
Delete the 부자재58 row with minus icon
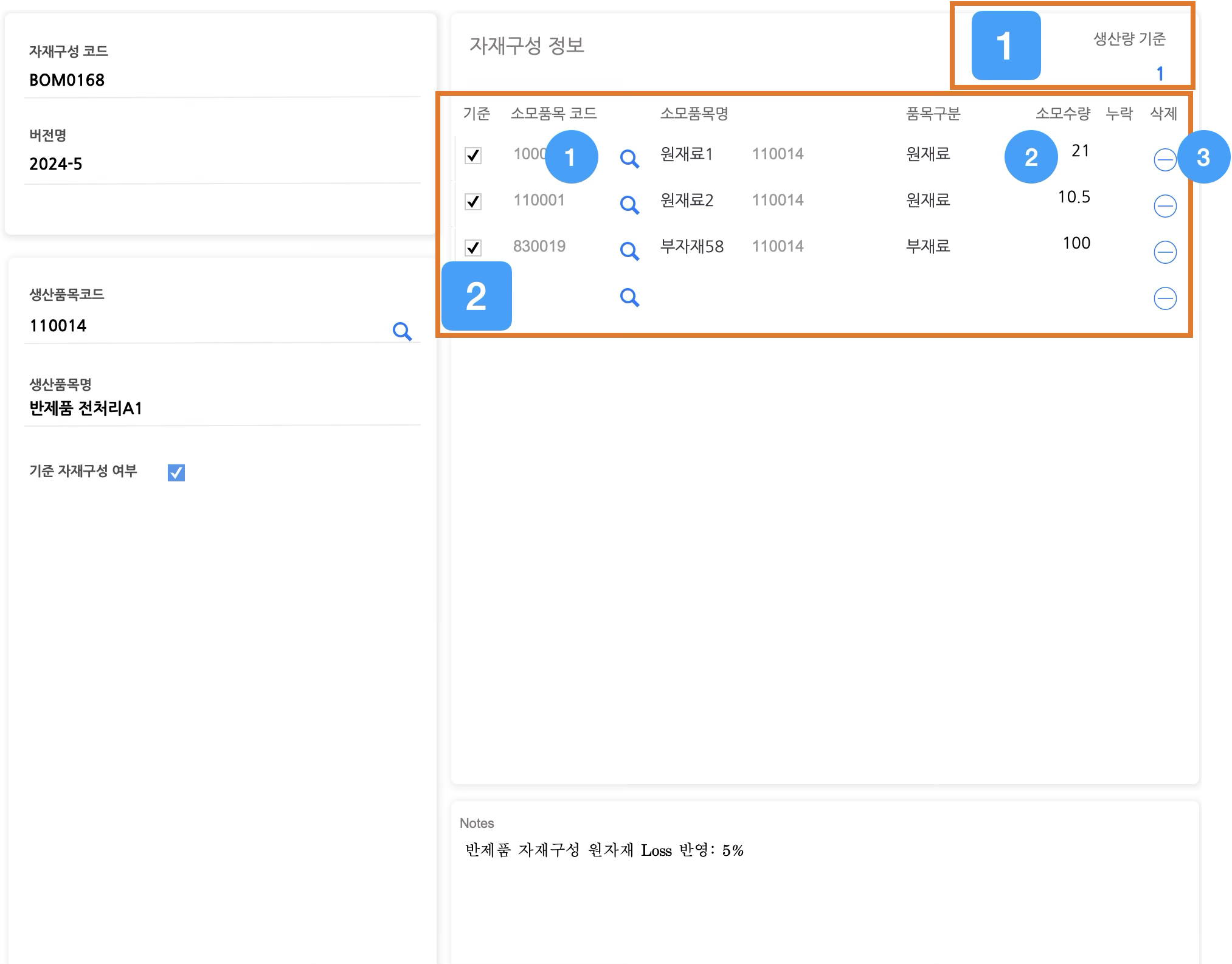[1165, 252]
